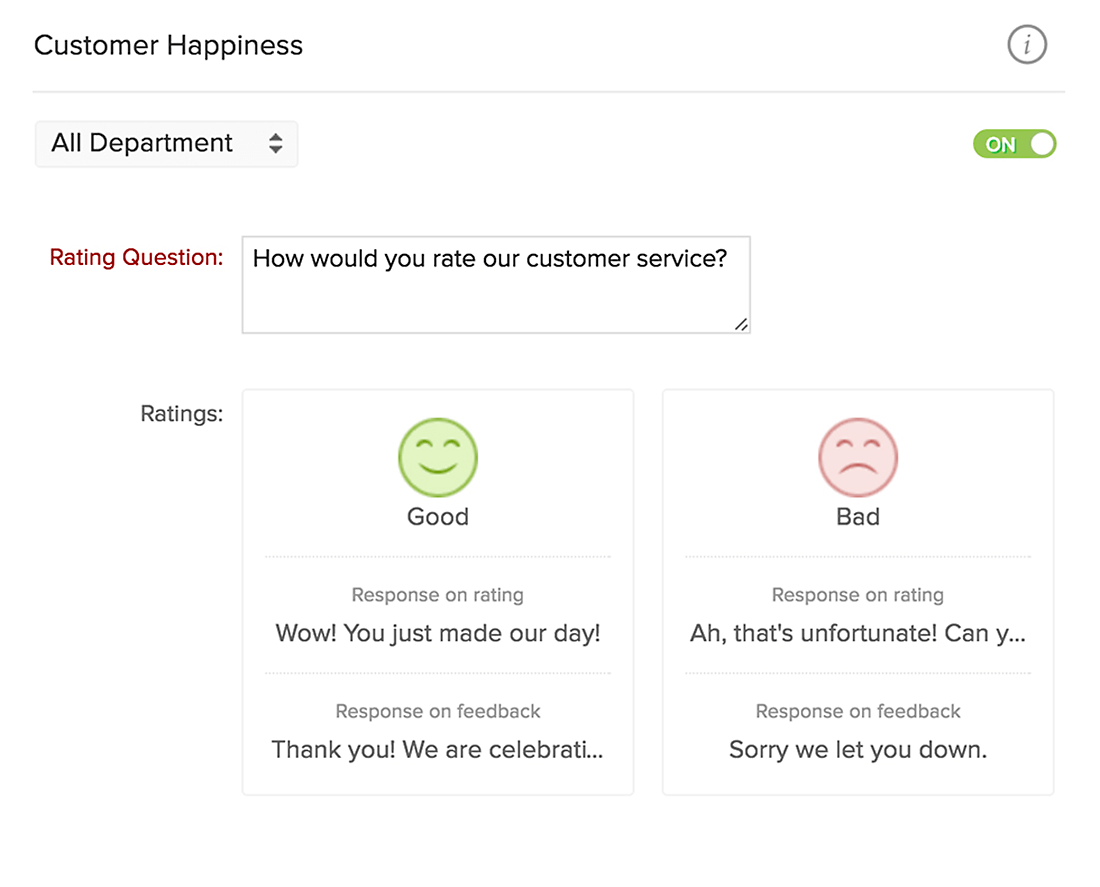The height and width of the screenshot is (887, 1100).
Task: Click "Response on feedback" under Good
Action: (x=438, y=711)
